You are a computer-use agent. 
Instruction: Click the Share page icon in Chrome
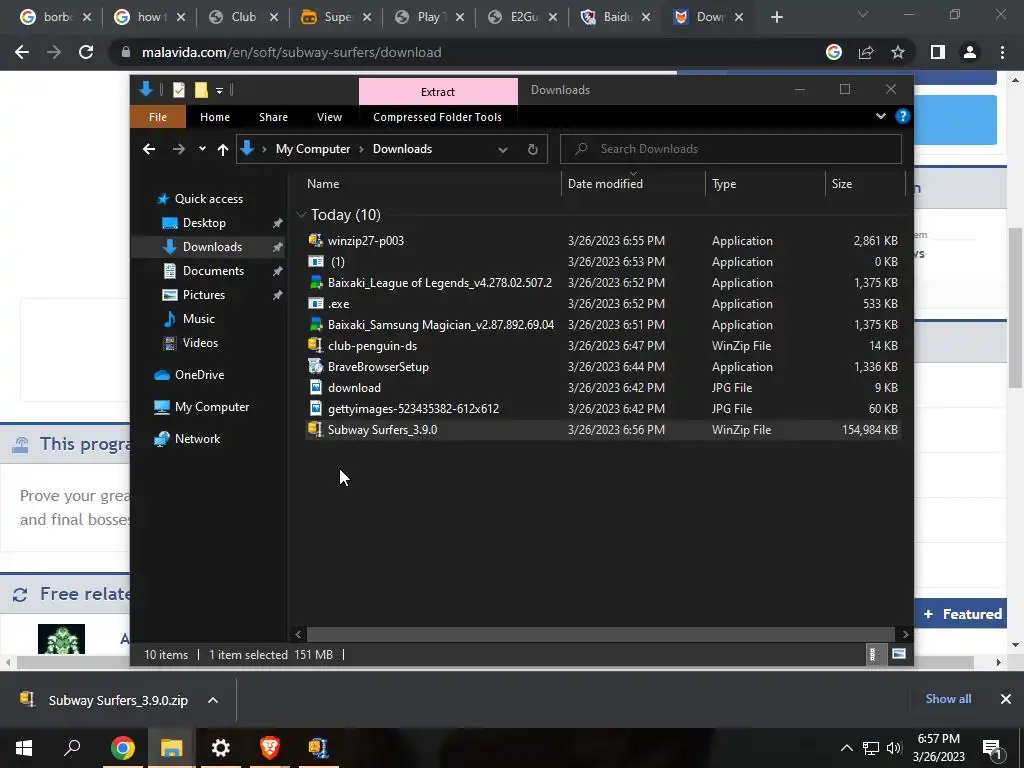click(x=866, y=52)
